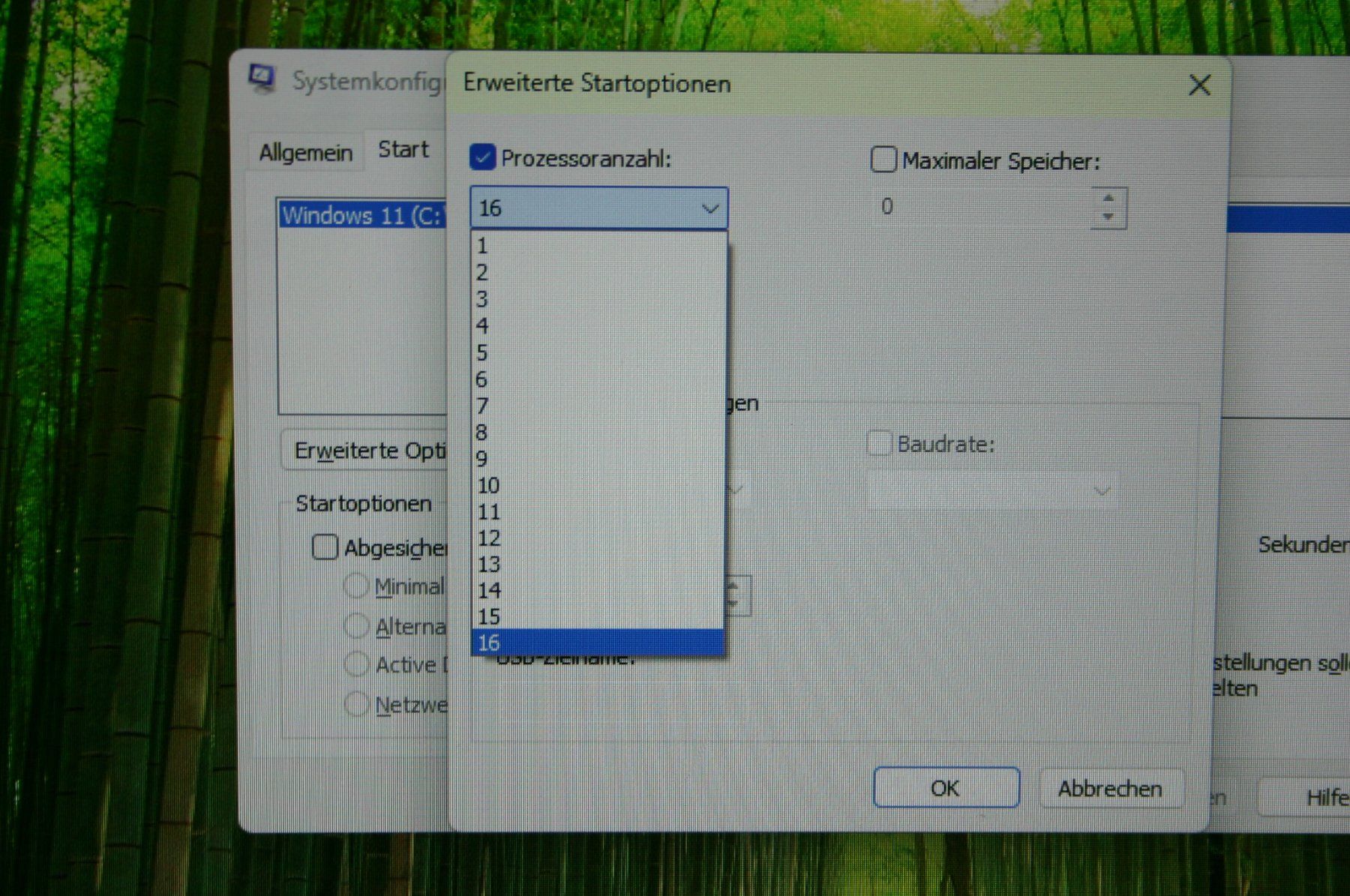Confirm with the OK button
The image size is (1350, 896).
[946, 787]
